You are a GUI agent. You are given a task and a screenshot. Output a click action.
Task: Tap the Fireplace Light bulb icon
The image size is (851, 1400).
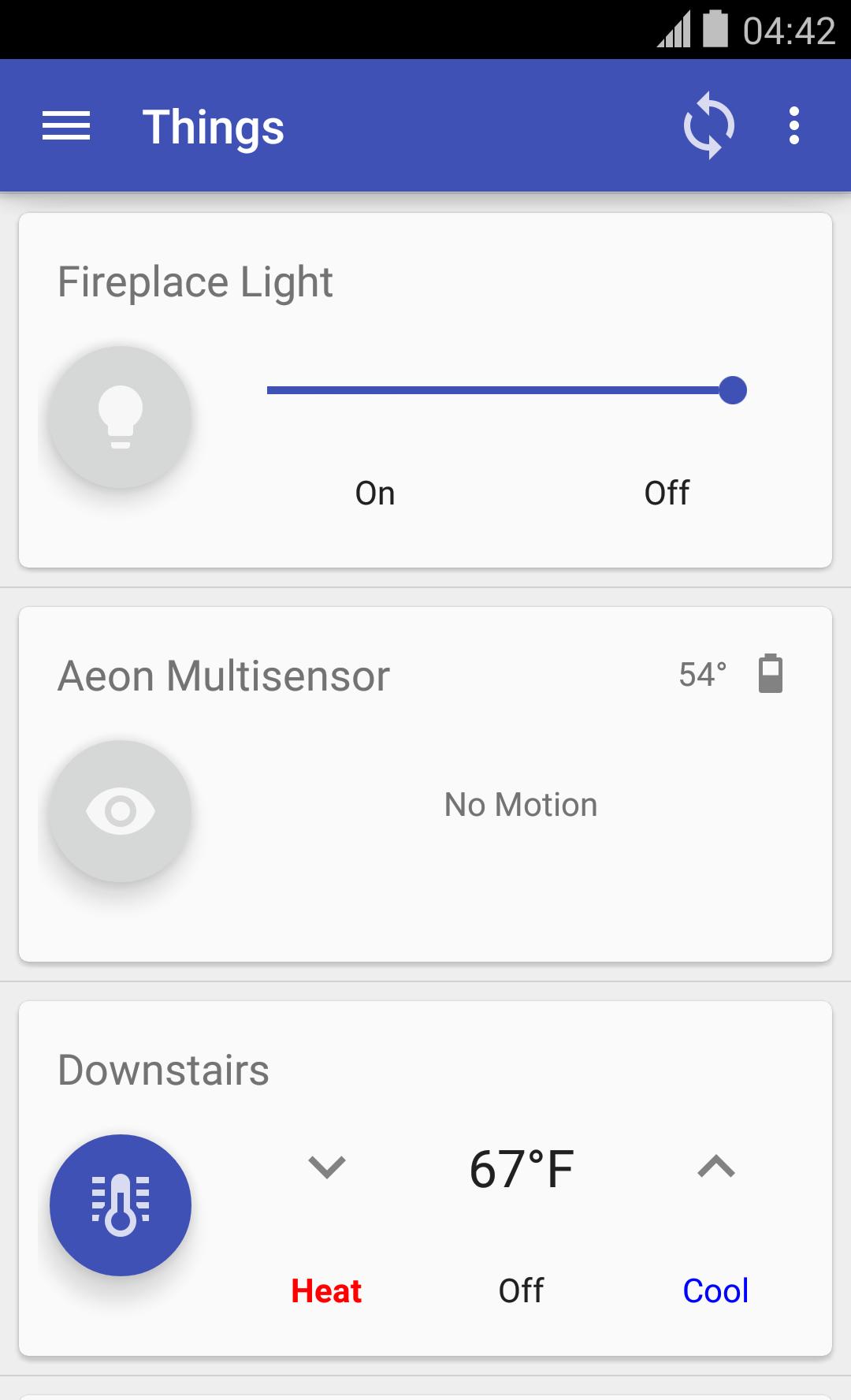[121, 417]
